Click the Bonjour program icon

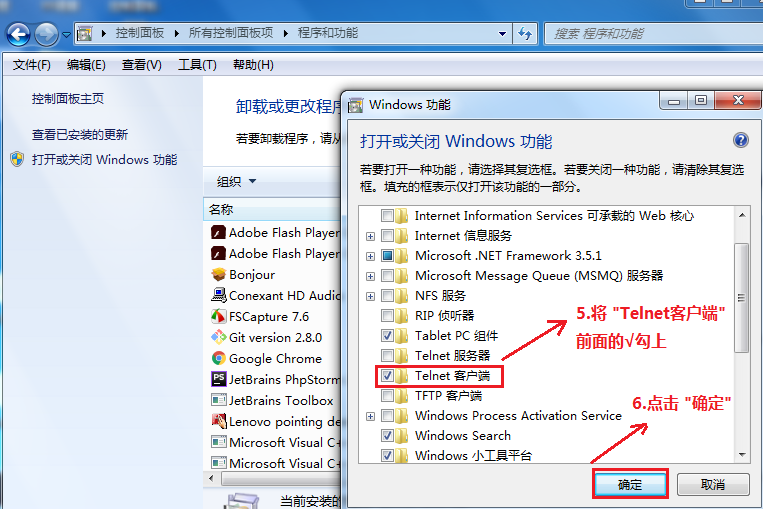pos(218,274)
